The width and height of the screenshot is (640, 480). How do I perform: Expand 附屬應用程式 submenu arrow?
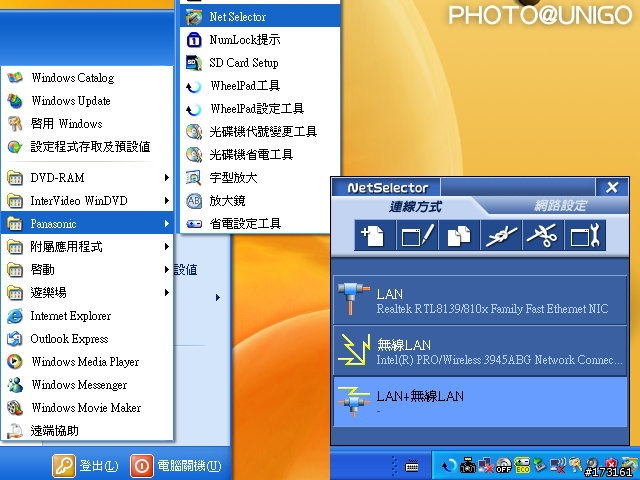point(167,247)
